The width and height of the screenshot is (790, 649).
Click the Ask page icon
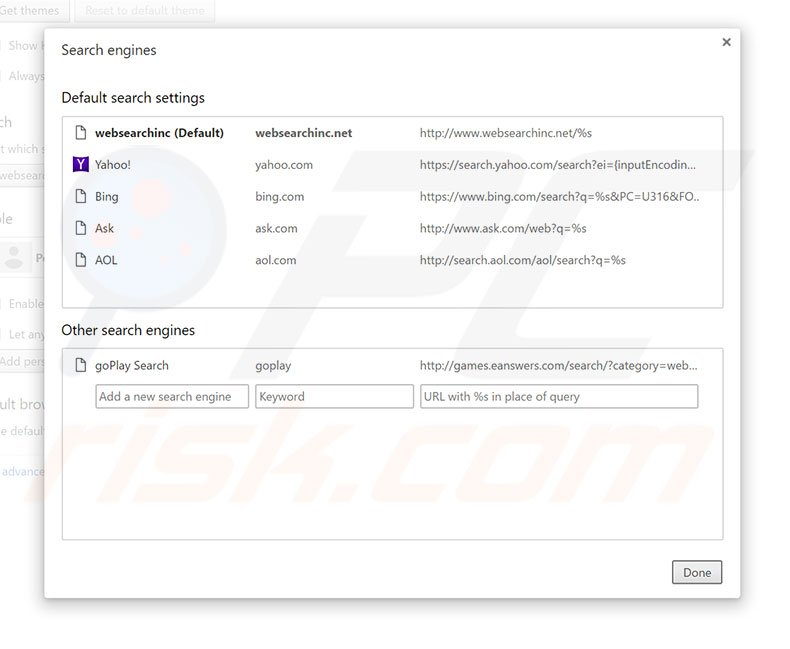(81, 228)
